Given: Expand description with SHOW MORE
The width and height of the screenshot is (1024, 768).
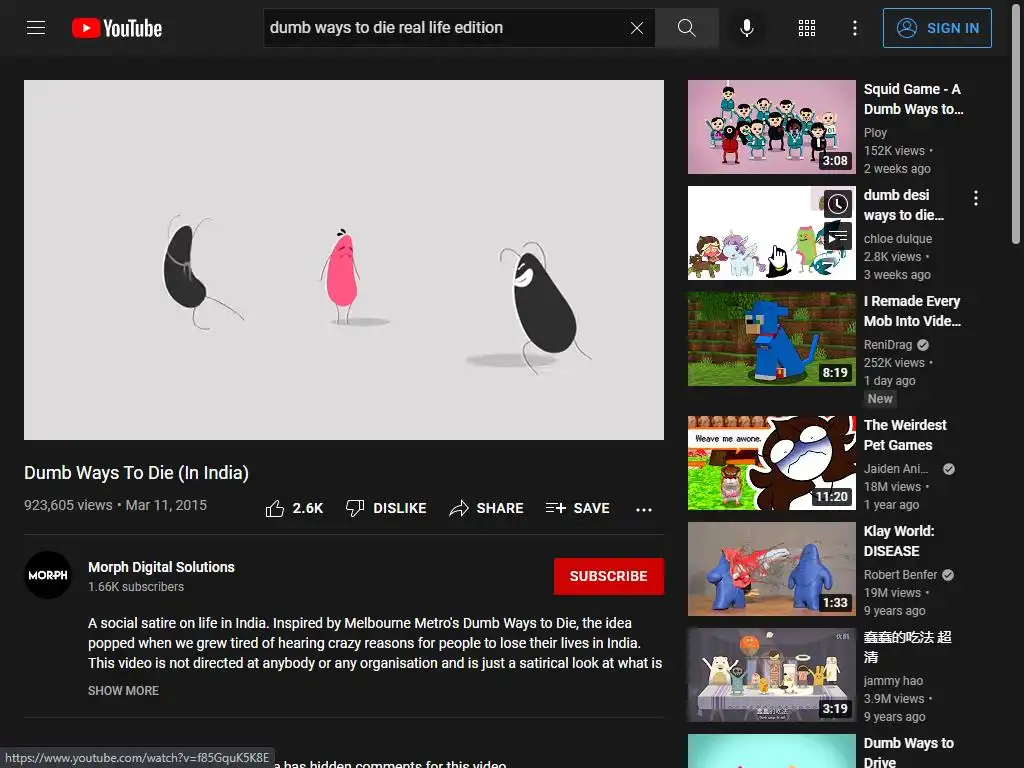Looking at the screenshot, I should [123, 690].
